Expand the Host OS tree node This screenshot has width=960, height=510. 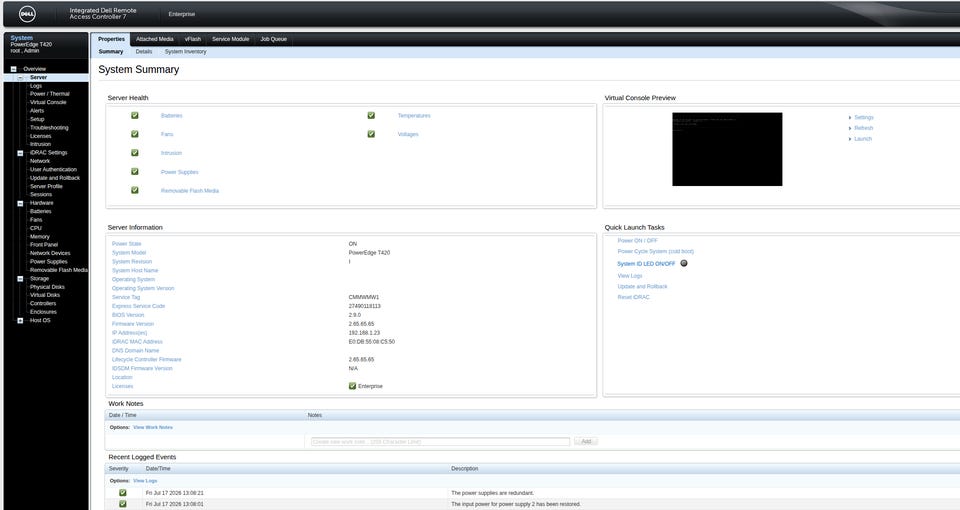tap(20, 320)
